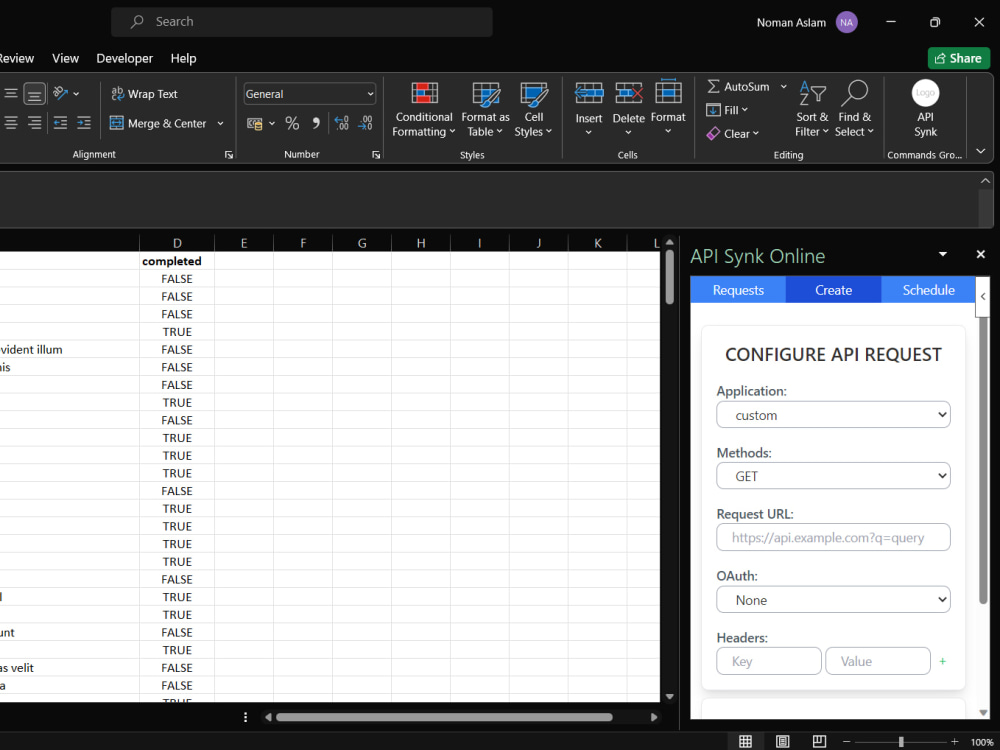The width and height of the screenshot is (1000, 750).
Task: Open the Methods dropdown showing GET
Action: pyautogui.click(x=833, y=476)
